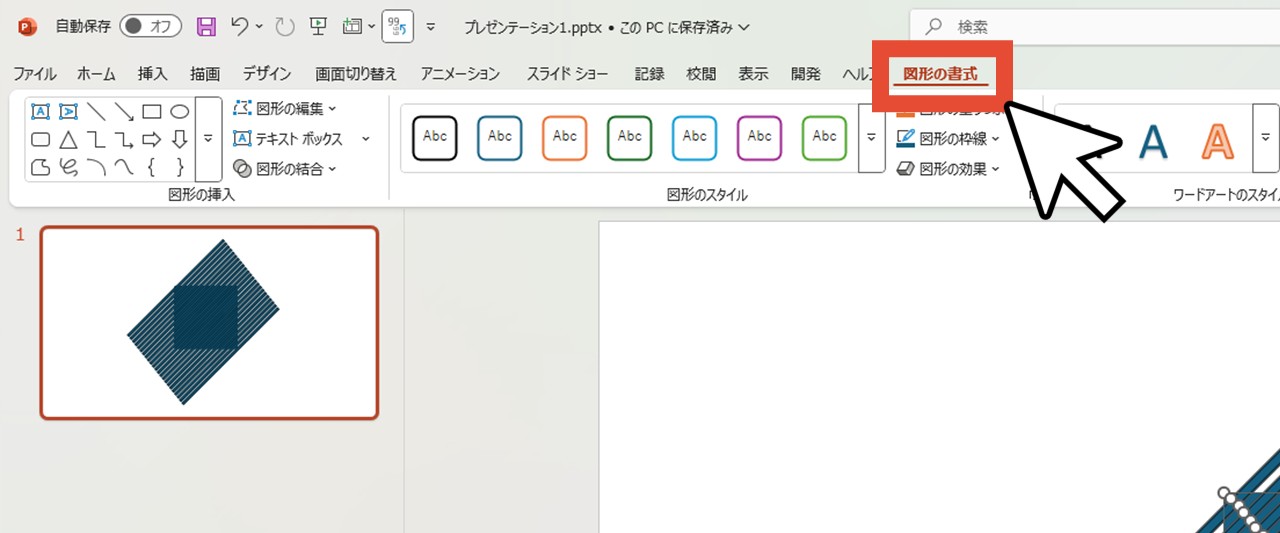Select the isosceles triangle shape

click(x=68, y=139)
